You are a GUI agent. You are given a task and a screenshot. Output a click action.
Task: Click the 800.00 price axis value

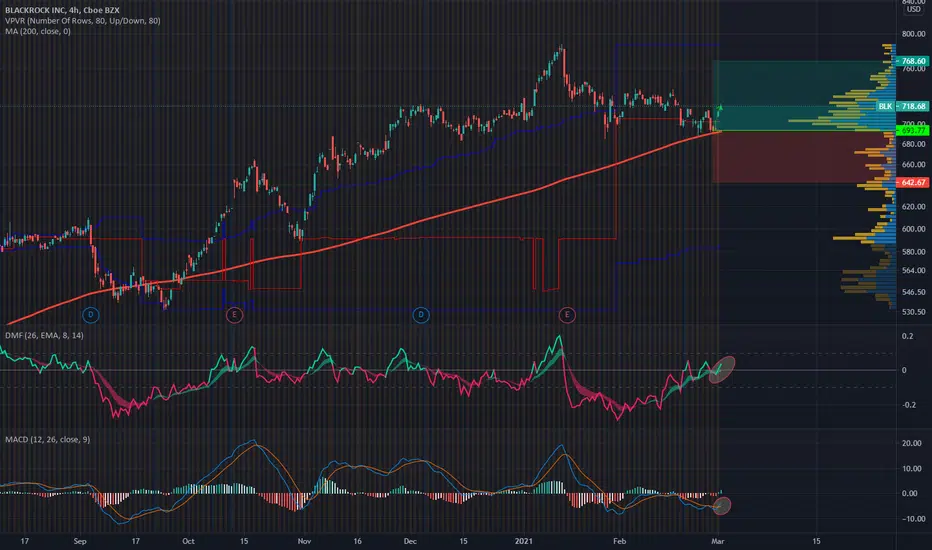pyautogui.click(x=914, y=34)
